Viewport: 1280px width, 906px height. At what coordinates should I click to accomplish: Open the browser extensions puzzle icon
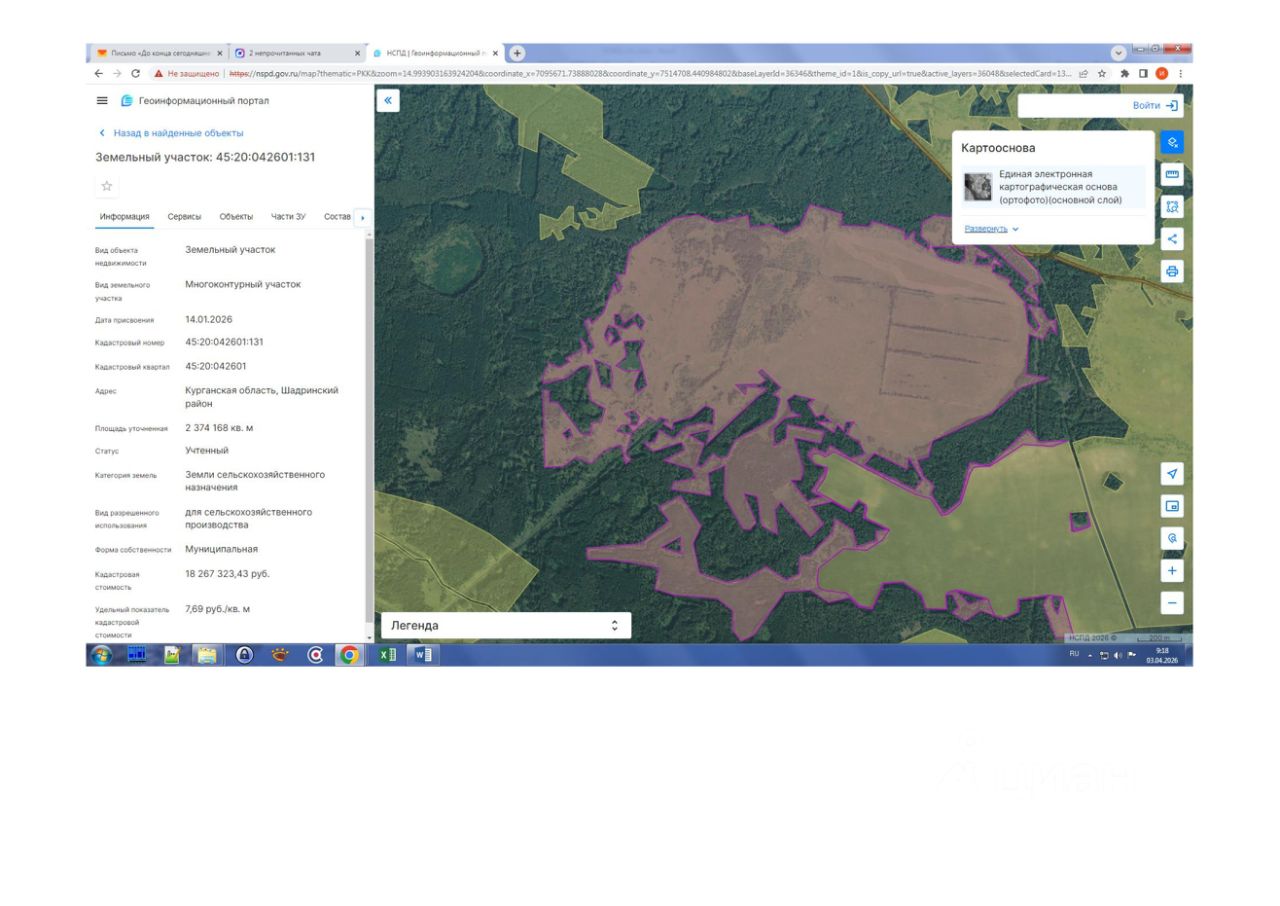1125,74
